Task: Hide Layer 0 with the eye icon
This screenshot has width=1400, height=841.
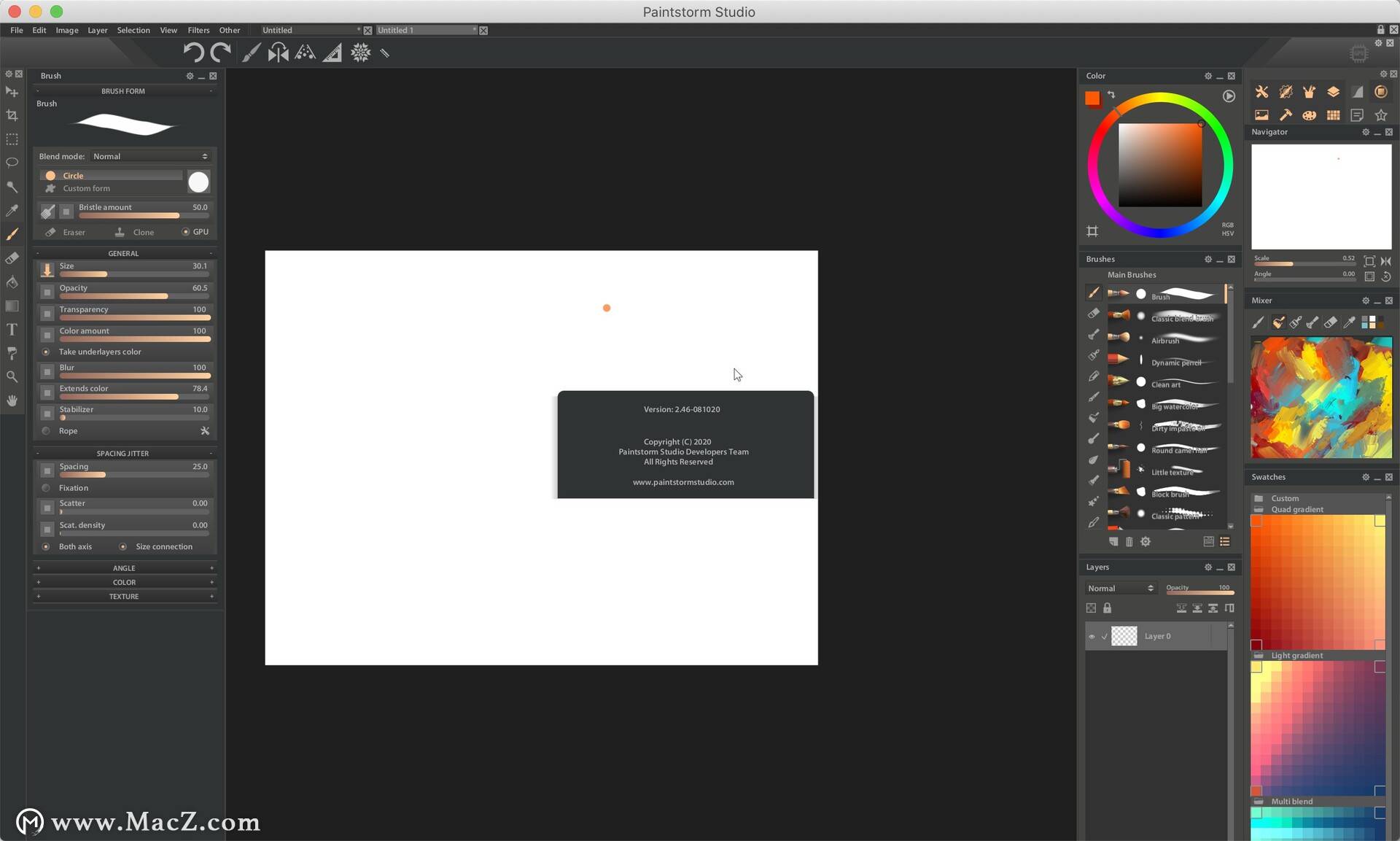Action: (1092, 637)
